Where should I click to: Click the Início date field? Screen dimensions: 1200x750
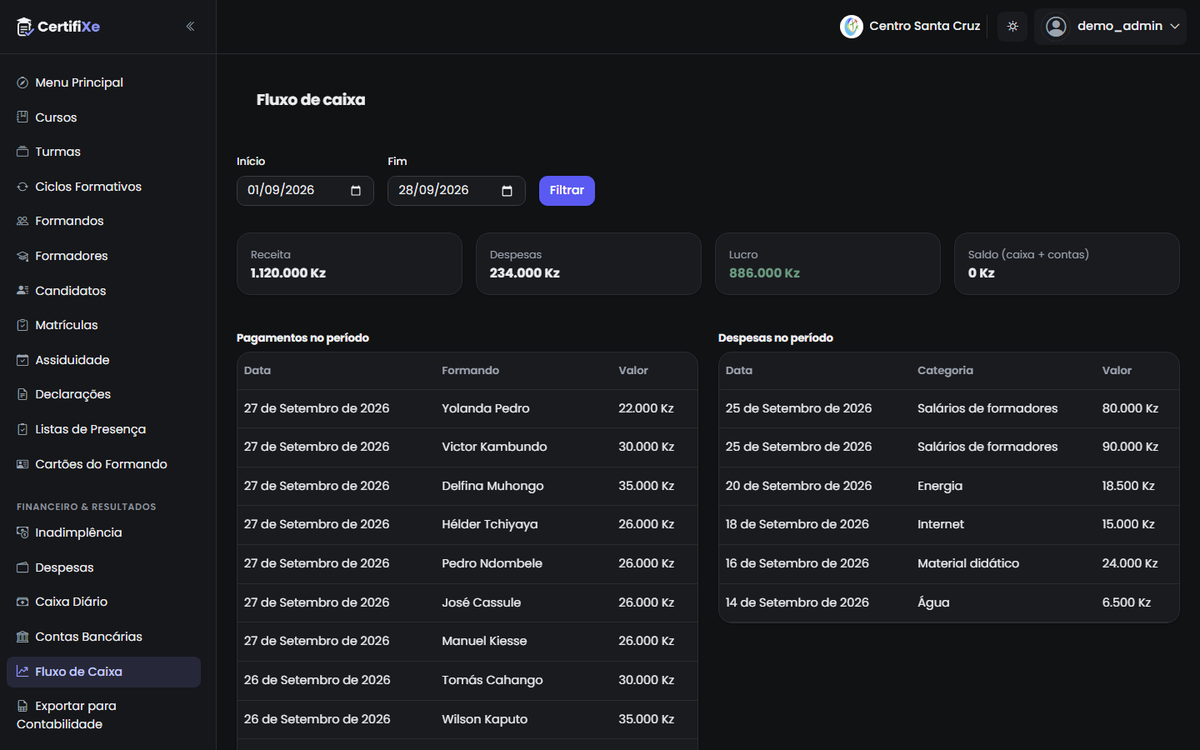pyautogui.click(x=305, y=191)
